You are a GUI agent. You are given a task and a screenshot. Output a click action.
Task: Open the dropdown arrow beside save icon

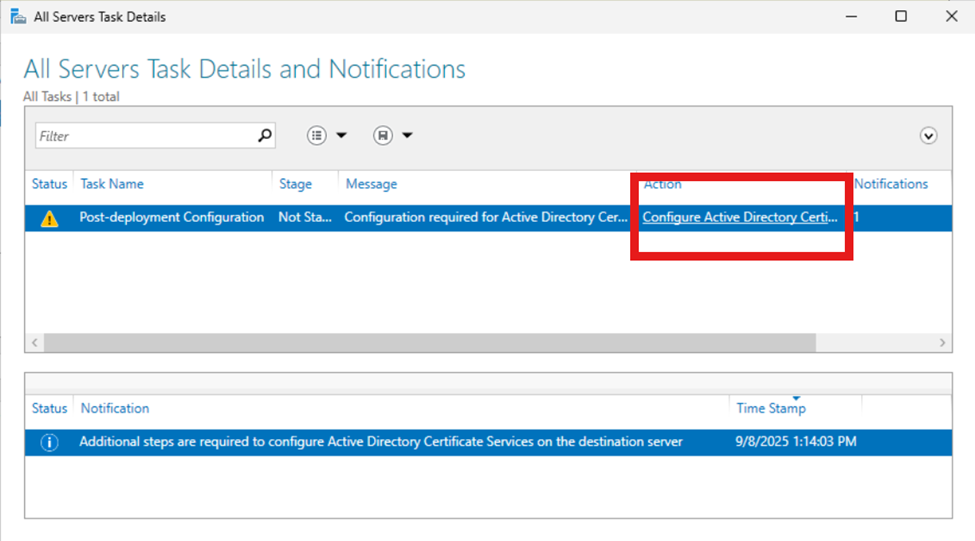407,136
